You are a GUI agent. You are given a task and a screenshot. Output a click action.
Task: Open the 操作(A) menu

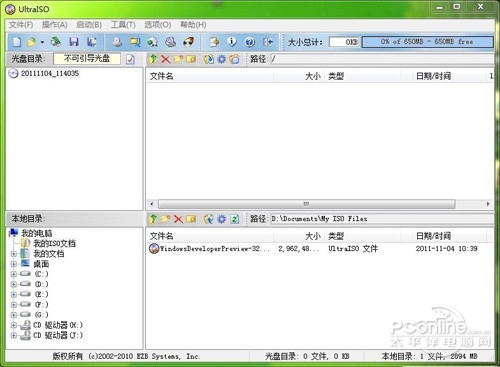[x=55, y=25]
